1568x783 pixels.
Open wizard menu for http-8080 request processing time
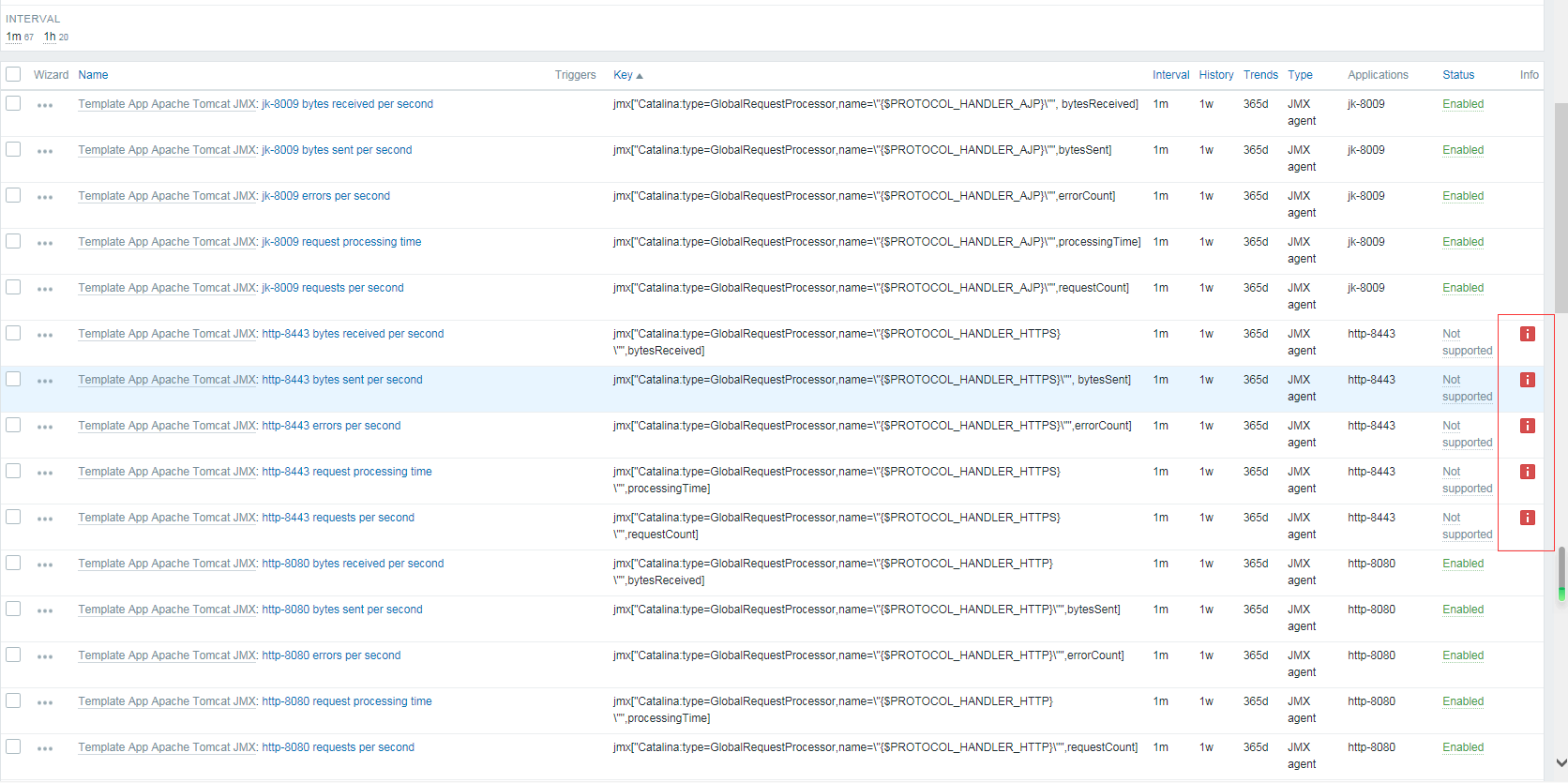pos(45,702)
